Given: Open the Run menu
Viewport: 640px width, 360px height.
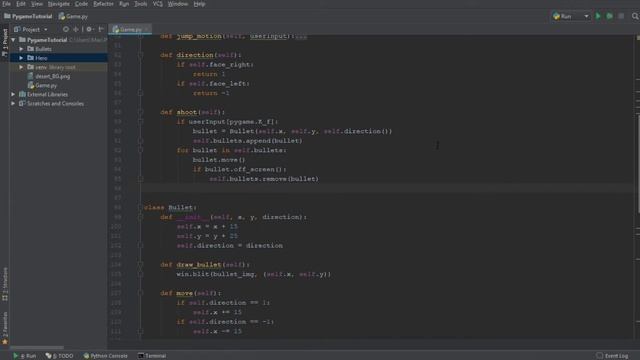Looking at the screenshot, I should (x=124, y=4).
